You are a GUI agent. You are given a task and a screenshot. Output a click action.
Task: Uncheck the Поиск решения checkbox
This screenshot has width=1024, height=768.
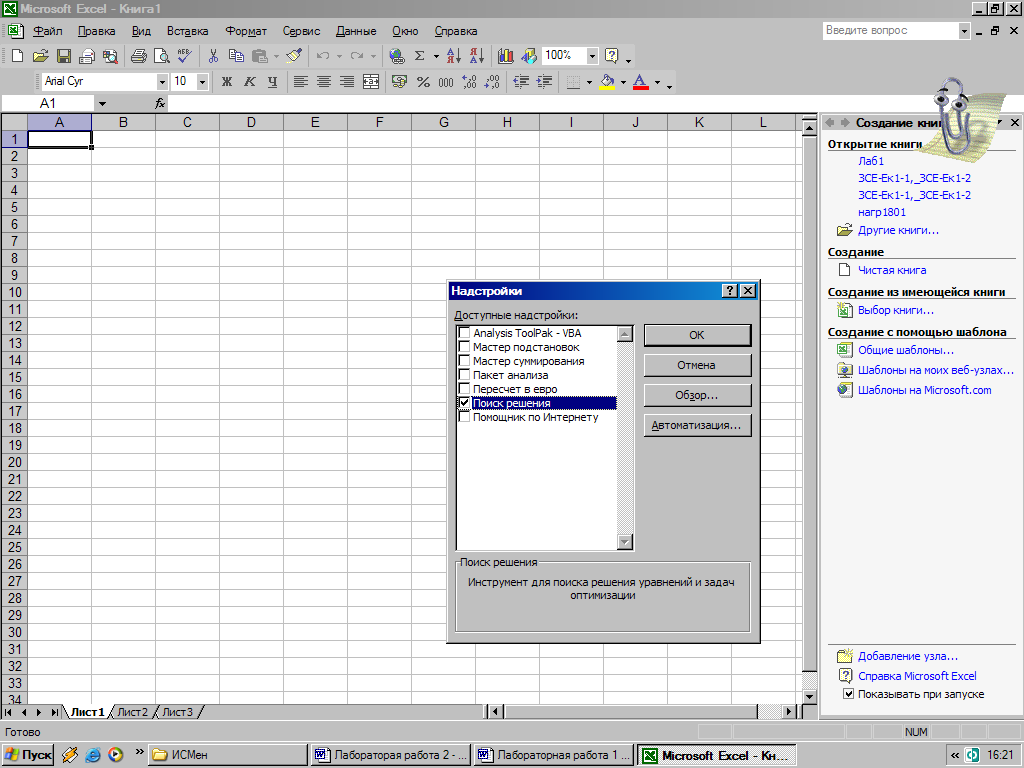click(464, 403)
